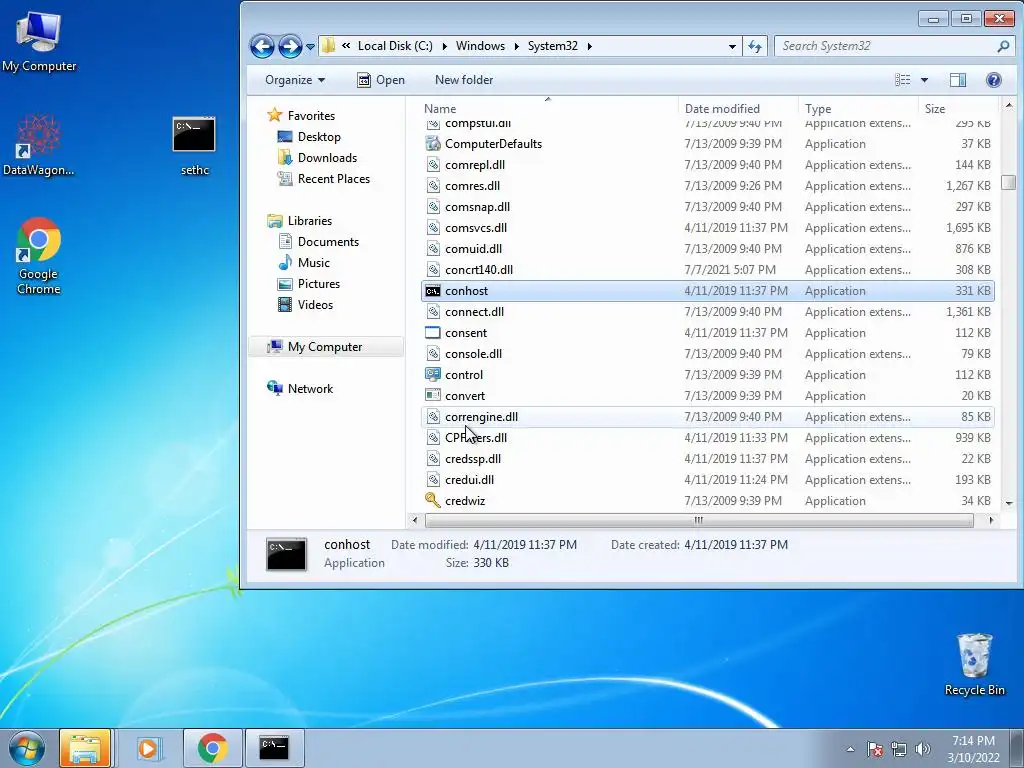
Task: Open Explorer Help icon
Action: [993, 80]
